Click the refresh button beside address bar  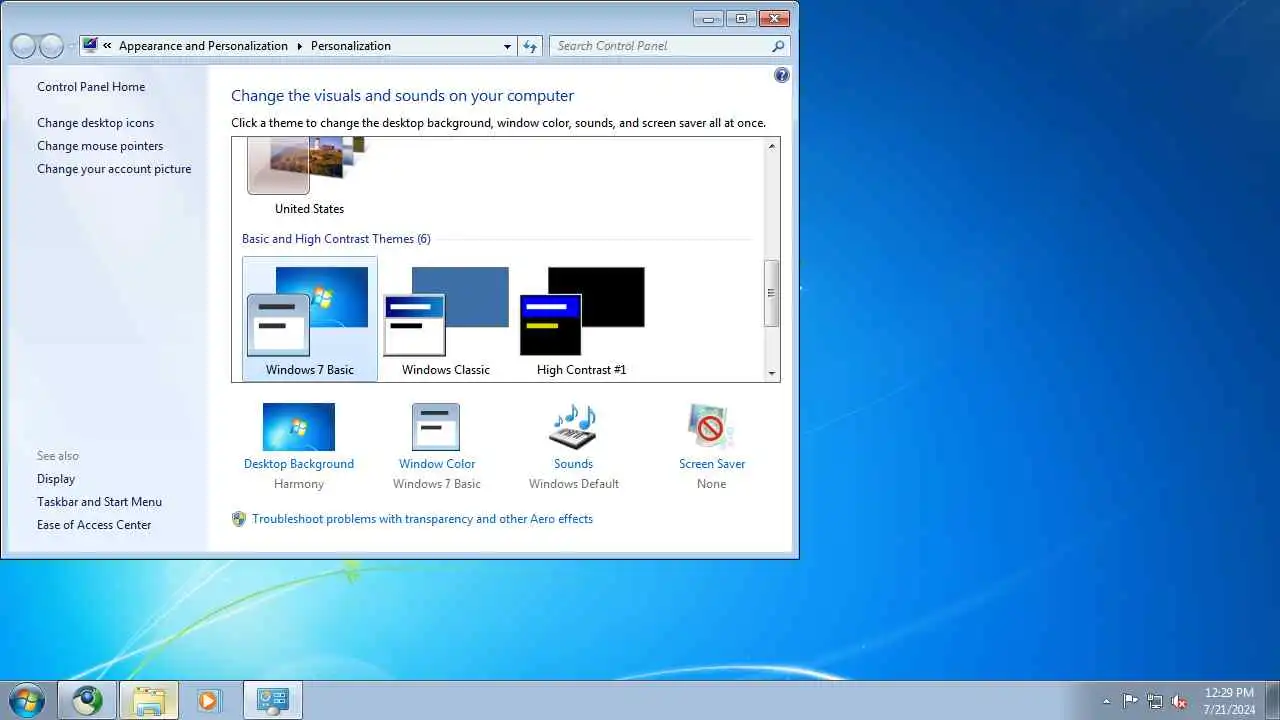pos(530,46)
